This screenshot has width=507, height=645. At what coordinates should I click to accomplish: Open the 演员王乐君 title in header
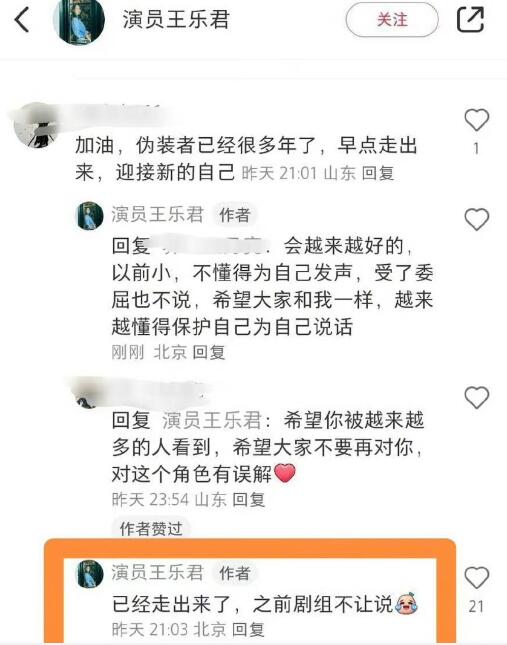176,20
